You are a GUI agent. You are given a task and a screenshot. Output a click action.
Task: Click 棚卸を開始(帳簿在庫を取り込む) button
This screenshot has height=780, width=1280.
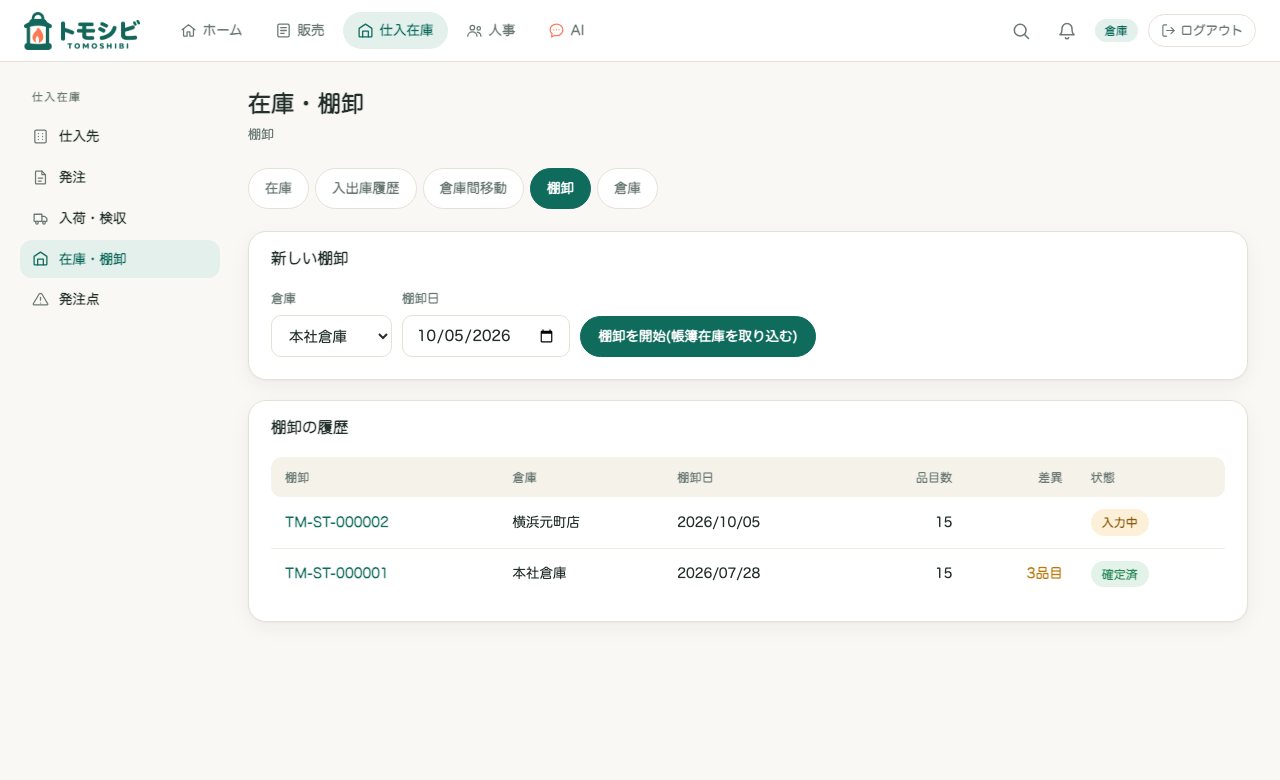[698, 336]
